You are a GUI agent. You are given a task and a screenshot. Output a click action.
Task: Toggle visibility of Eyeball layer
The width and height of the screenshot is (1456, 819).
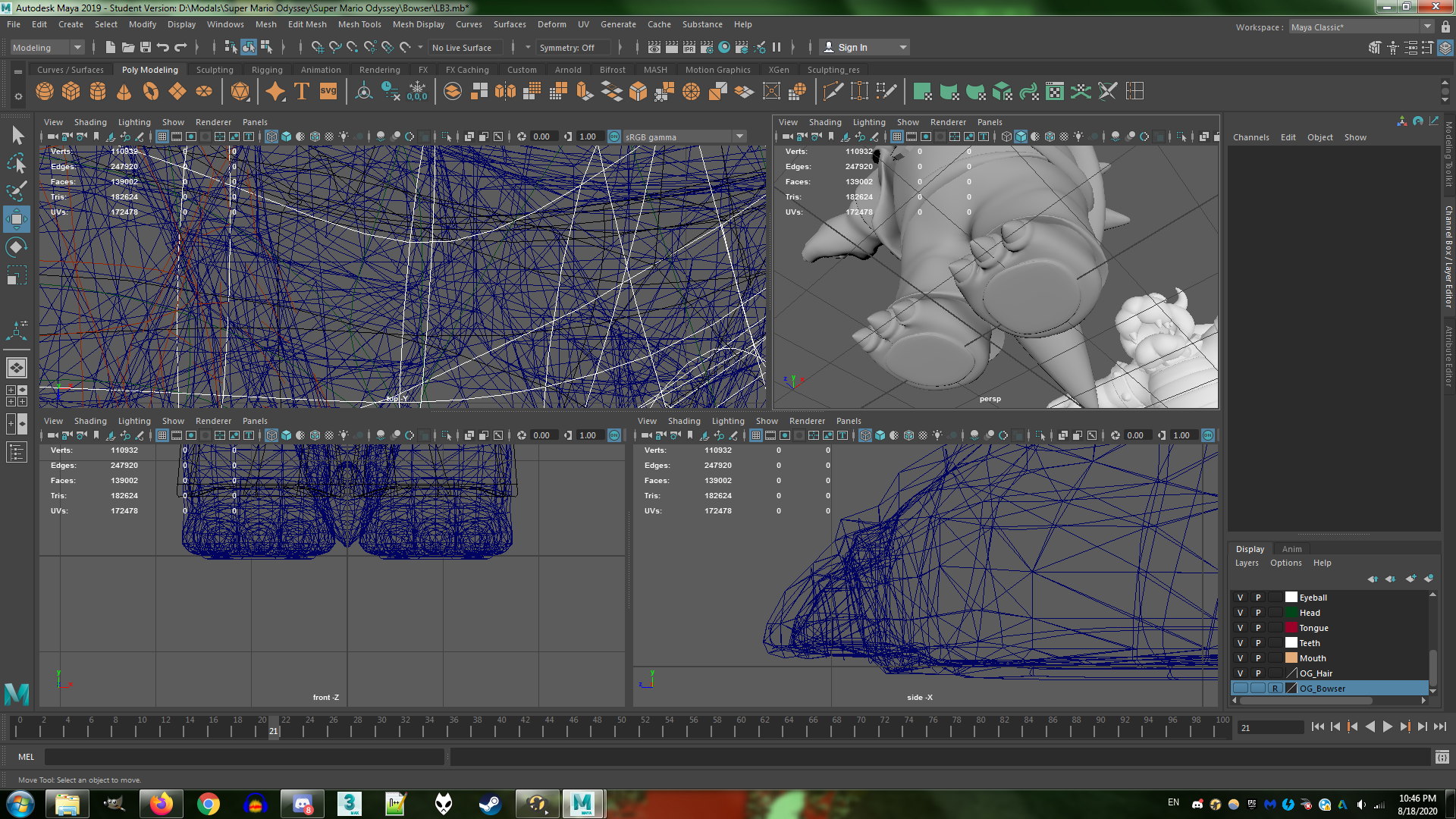[1241, 598]
